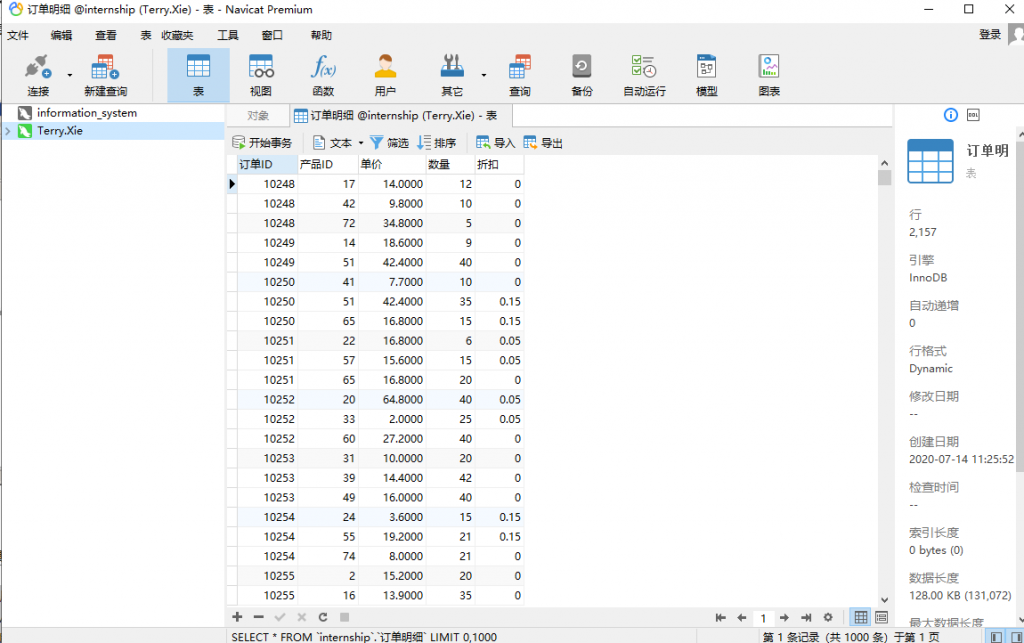Select the 订单明细 @internship table tab

(x=401, y=116)
